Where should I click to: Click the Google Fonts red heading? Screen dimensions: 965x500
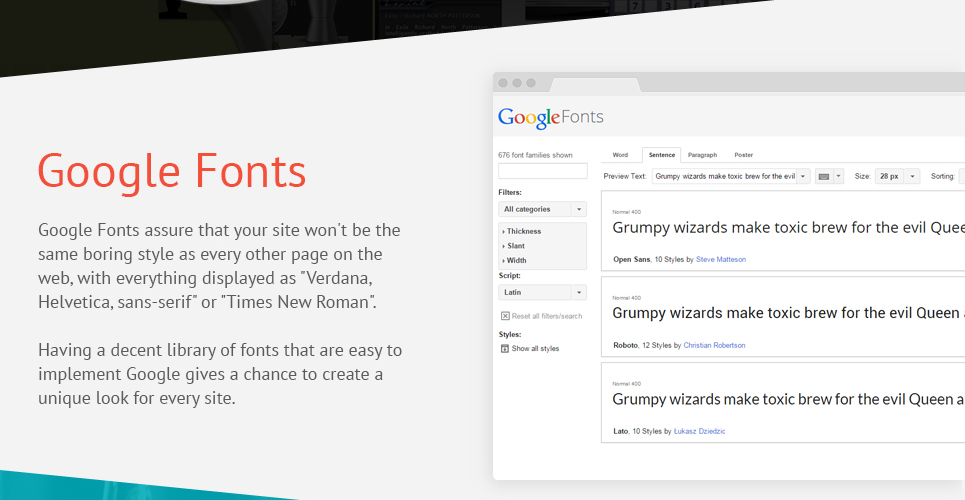[x=172, y=172]
